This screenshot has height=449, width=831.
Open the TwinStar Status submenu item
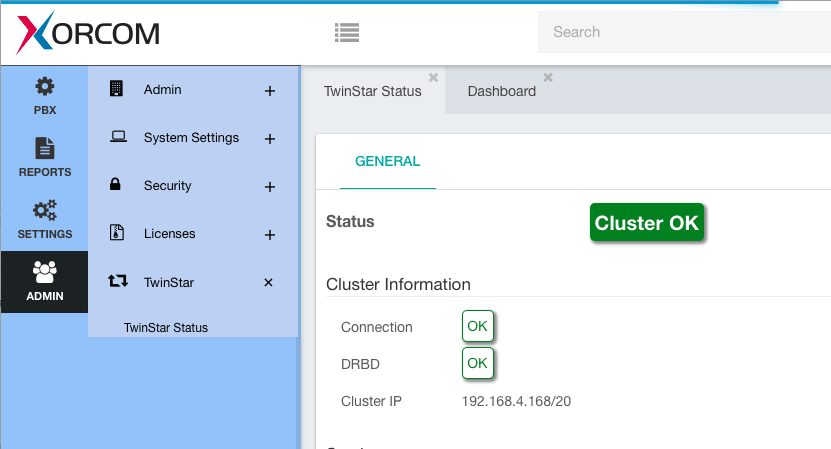tap(166, 328)
